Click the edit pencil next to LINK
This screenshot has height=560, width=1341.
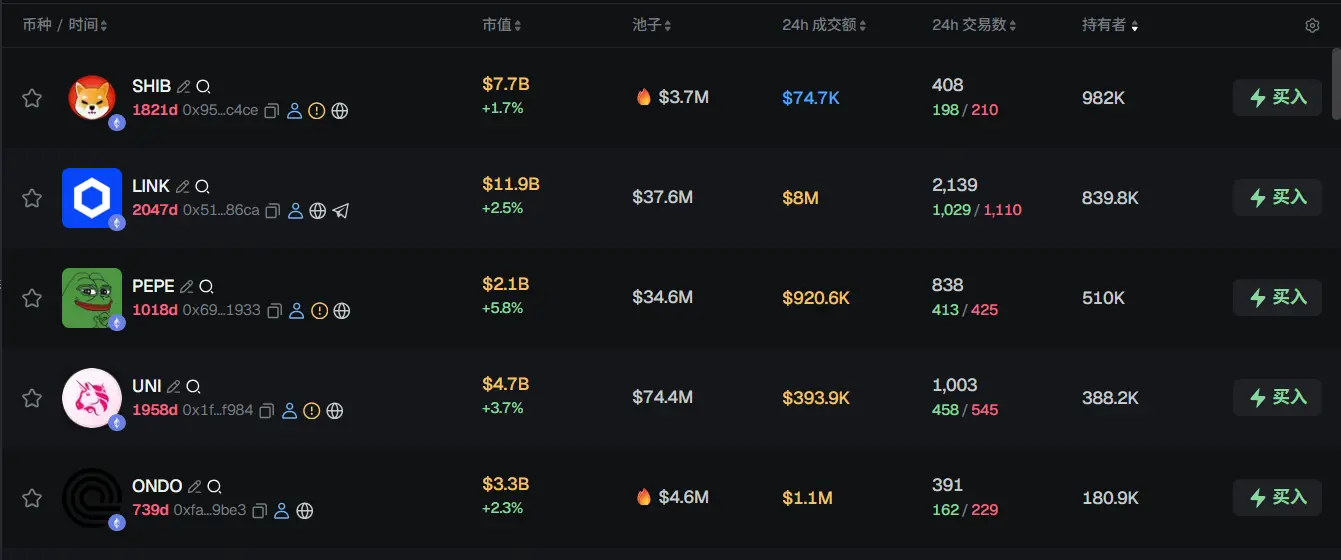coord(182,186)
